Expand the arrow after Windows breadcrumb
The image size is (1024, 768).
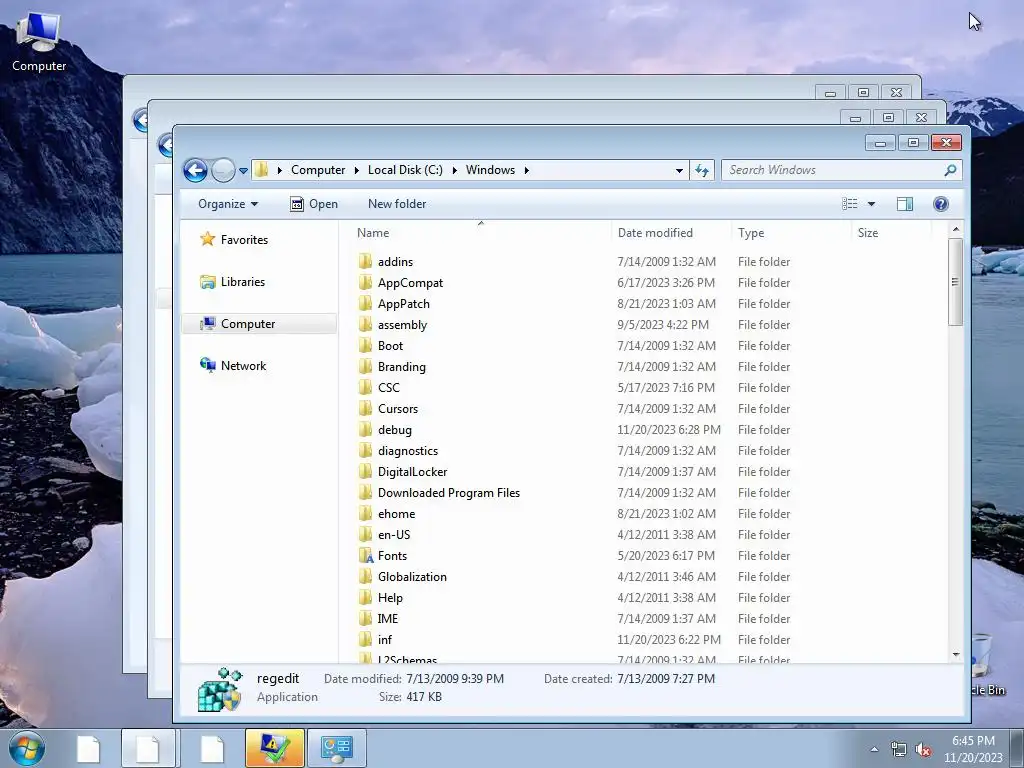[x=526, y=170]
